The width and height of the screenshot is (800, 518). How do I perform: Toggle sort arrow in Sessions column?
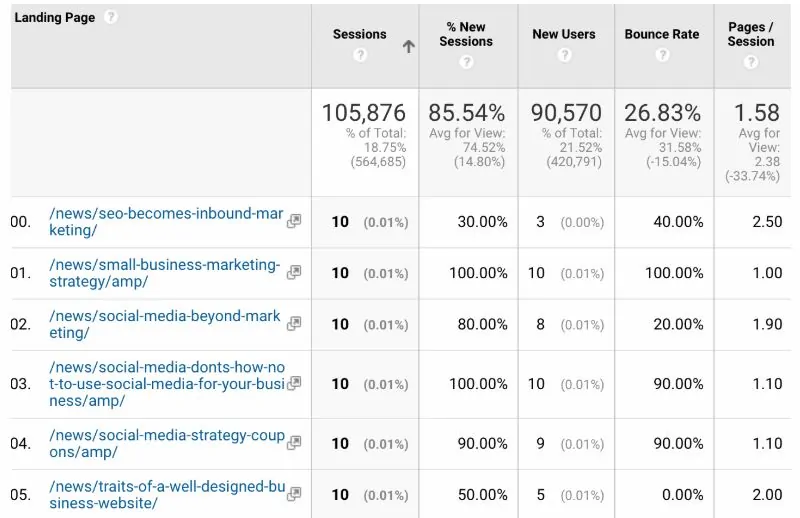click(408, 46)
